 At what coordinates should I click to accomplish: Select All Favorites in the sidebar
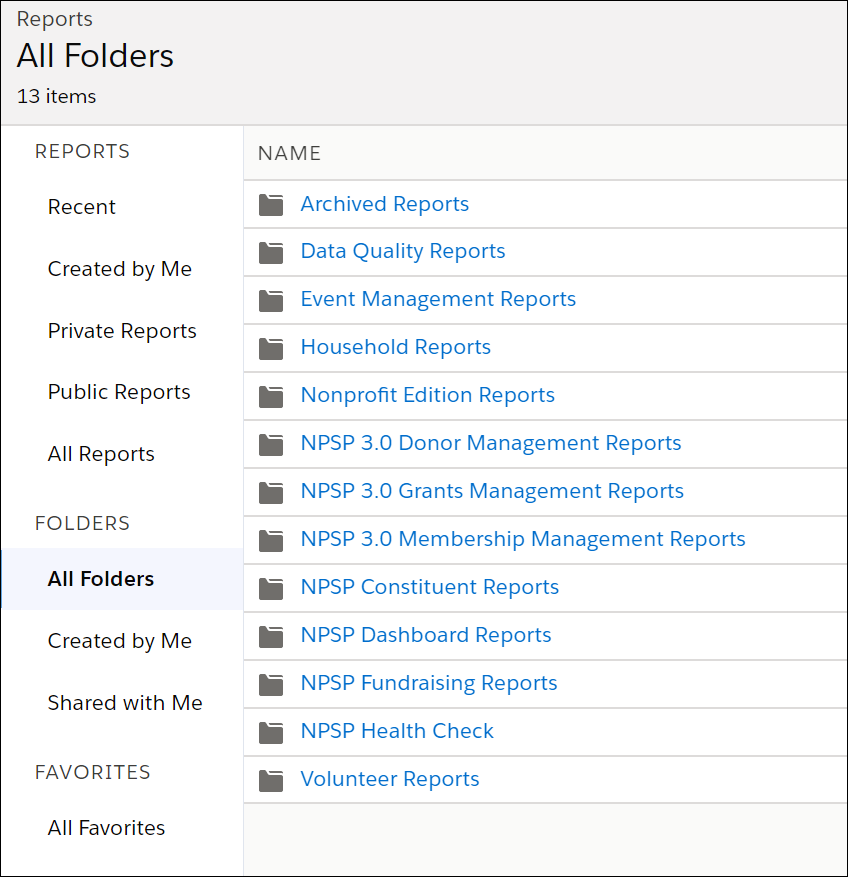point(106,828)
